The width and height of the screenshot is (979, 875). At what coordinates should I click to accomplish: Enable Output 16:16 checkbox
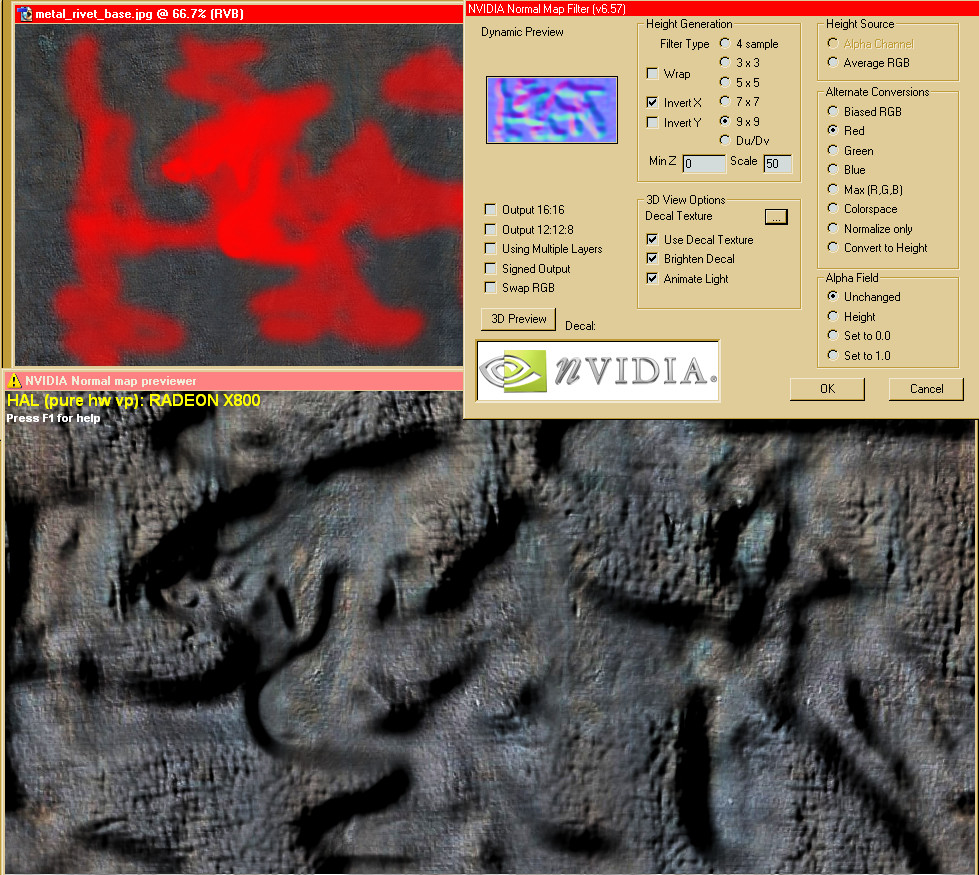point(491,209)
